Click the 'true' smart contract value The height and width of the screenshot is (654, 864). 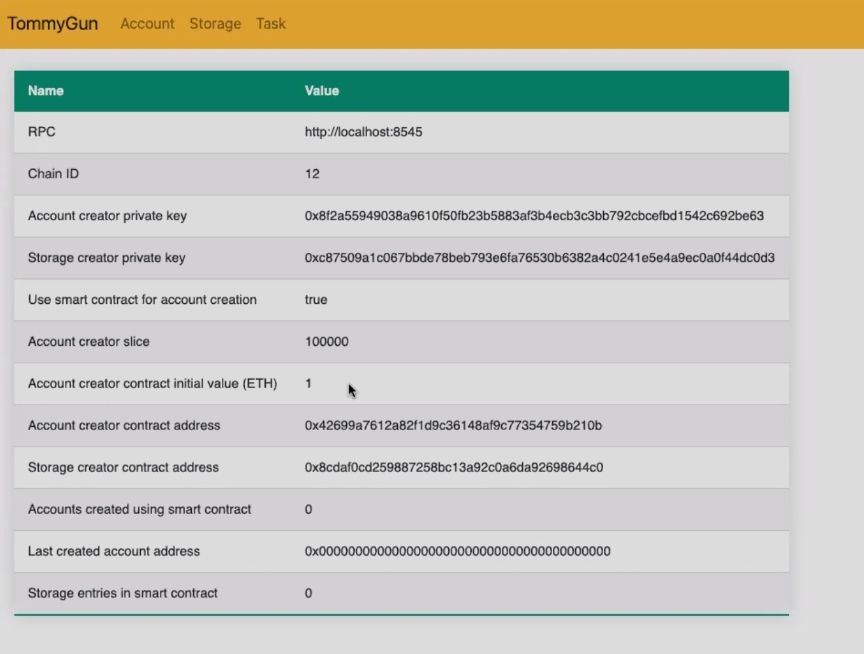click(316, 300)
